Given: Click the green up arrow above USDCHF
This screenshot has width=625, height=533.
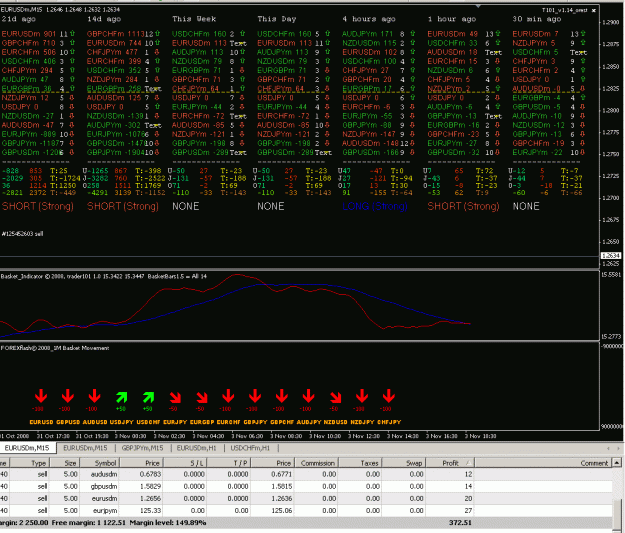Looking at the screenshot, I should pos(148,397).
